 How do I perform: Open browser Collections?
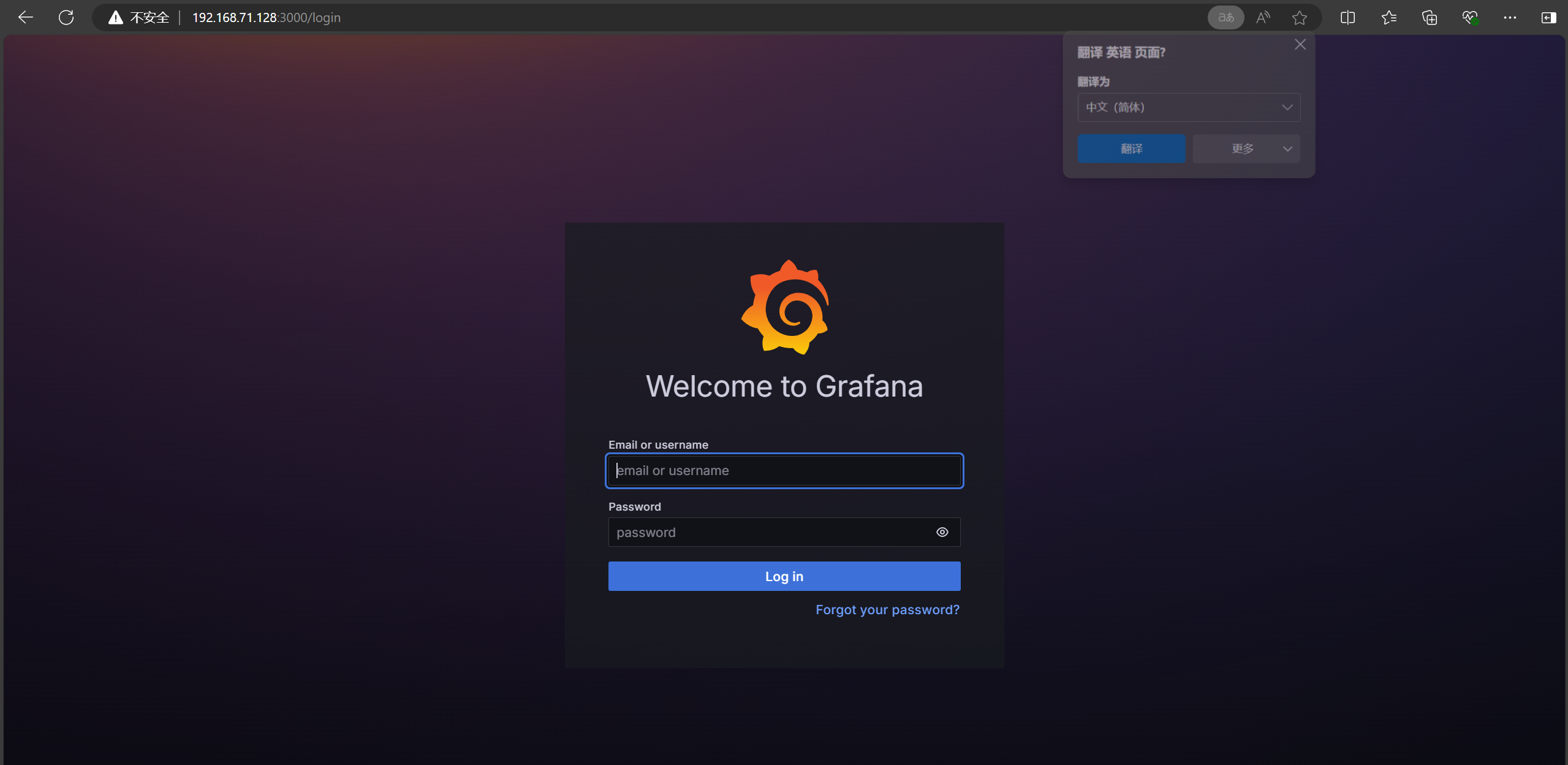[1429, 18]
